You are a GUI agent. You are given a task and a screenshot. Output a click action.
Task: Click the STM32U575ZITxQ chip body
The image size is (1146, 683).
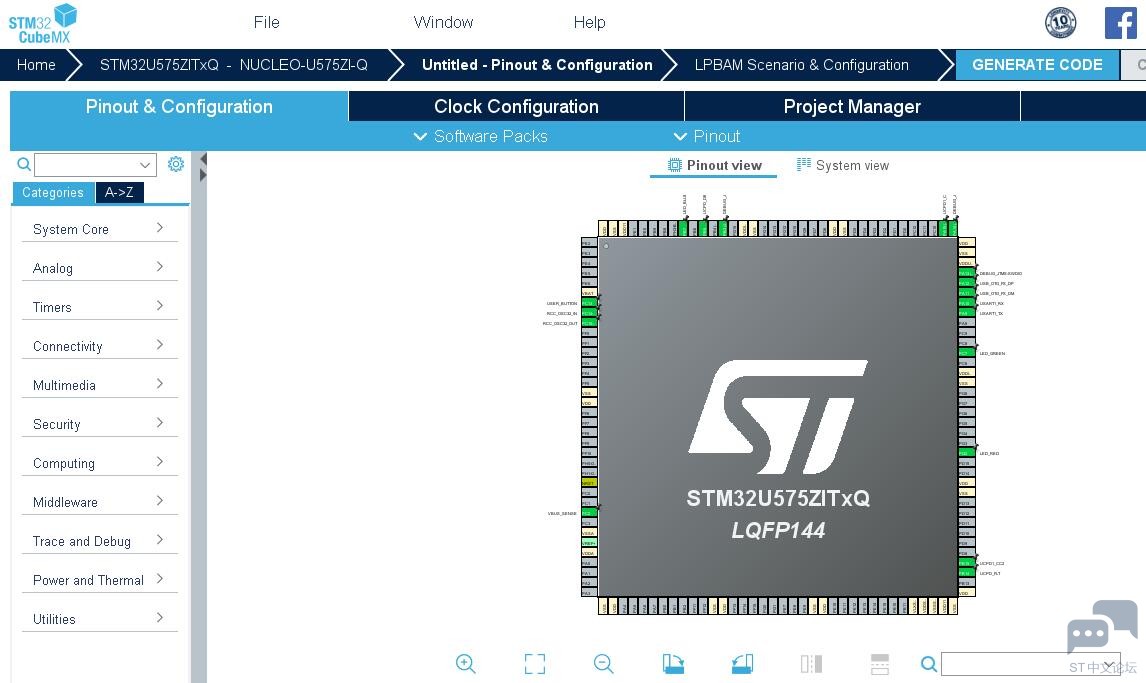coord(778,416)
